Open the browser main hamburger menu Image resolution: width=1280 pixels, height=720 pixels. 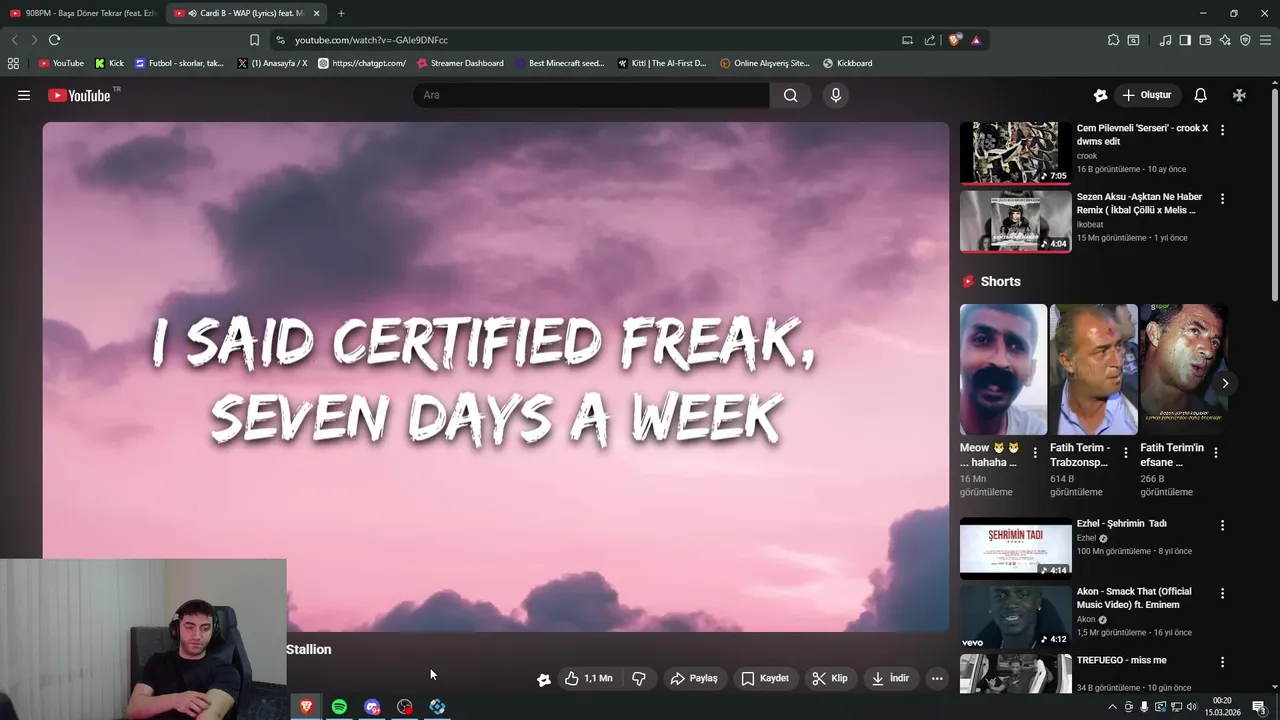tap(1265, 40)
